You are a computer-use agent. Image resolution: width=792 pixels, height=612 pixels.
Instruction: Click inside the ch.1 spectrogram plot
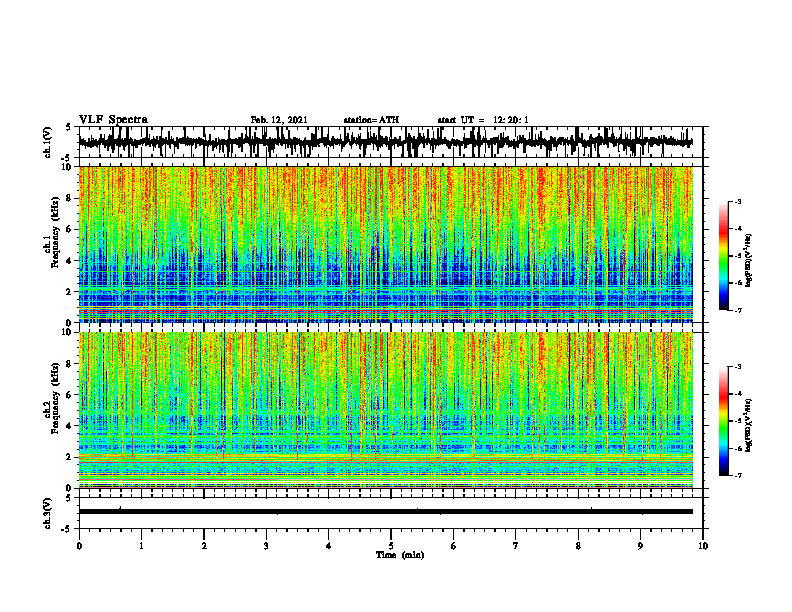(x=386, y=244)
